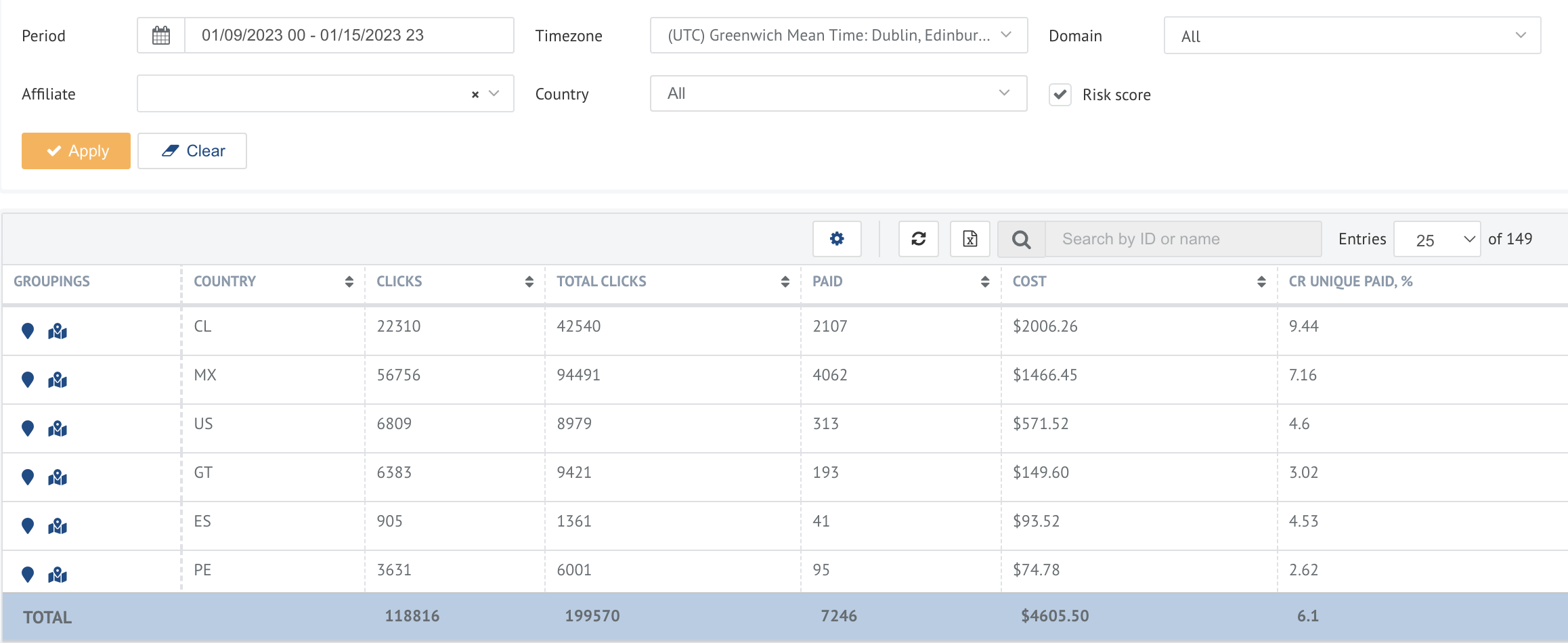The height and width of the screenshot is (643, 1568).
Task: Click the pin icon in the US row
Action: click(28, 428)
